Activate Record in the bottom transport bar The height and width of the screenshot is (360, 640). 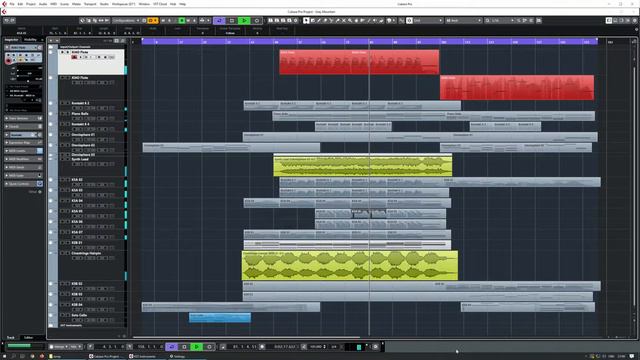(209, 347)
